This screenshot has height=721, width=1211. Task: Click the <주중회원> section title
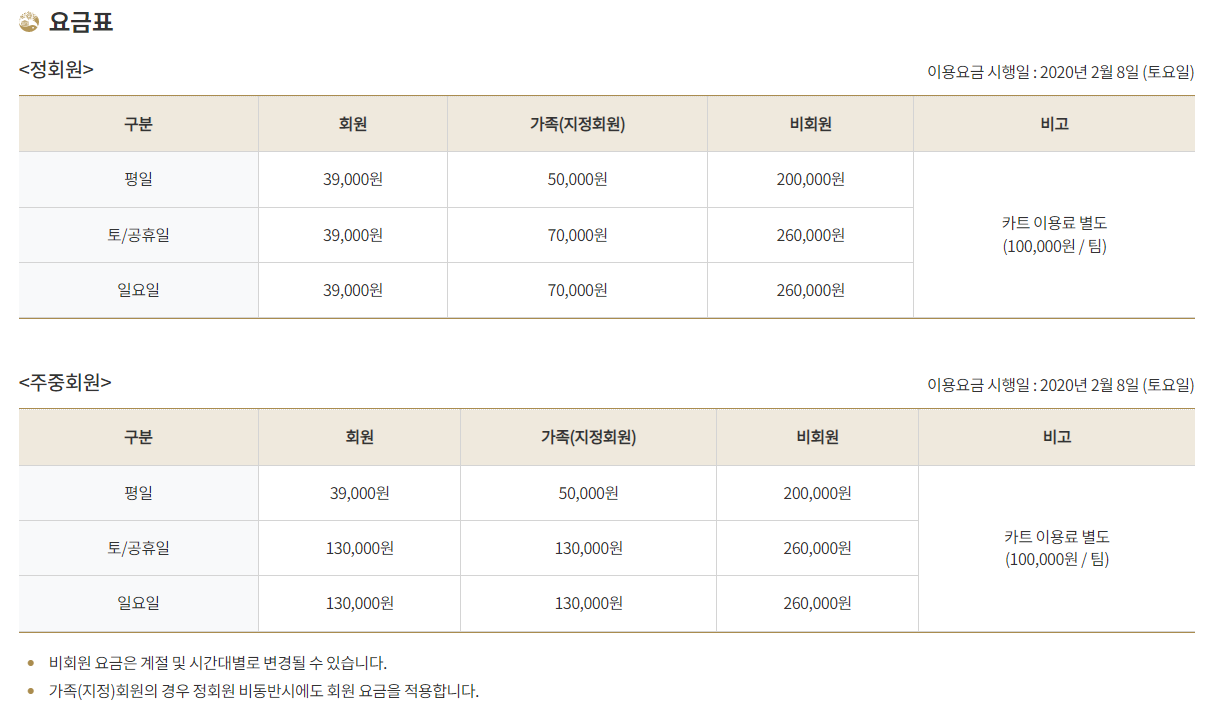click(x=65, y=382)
